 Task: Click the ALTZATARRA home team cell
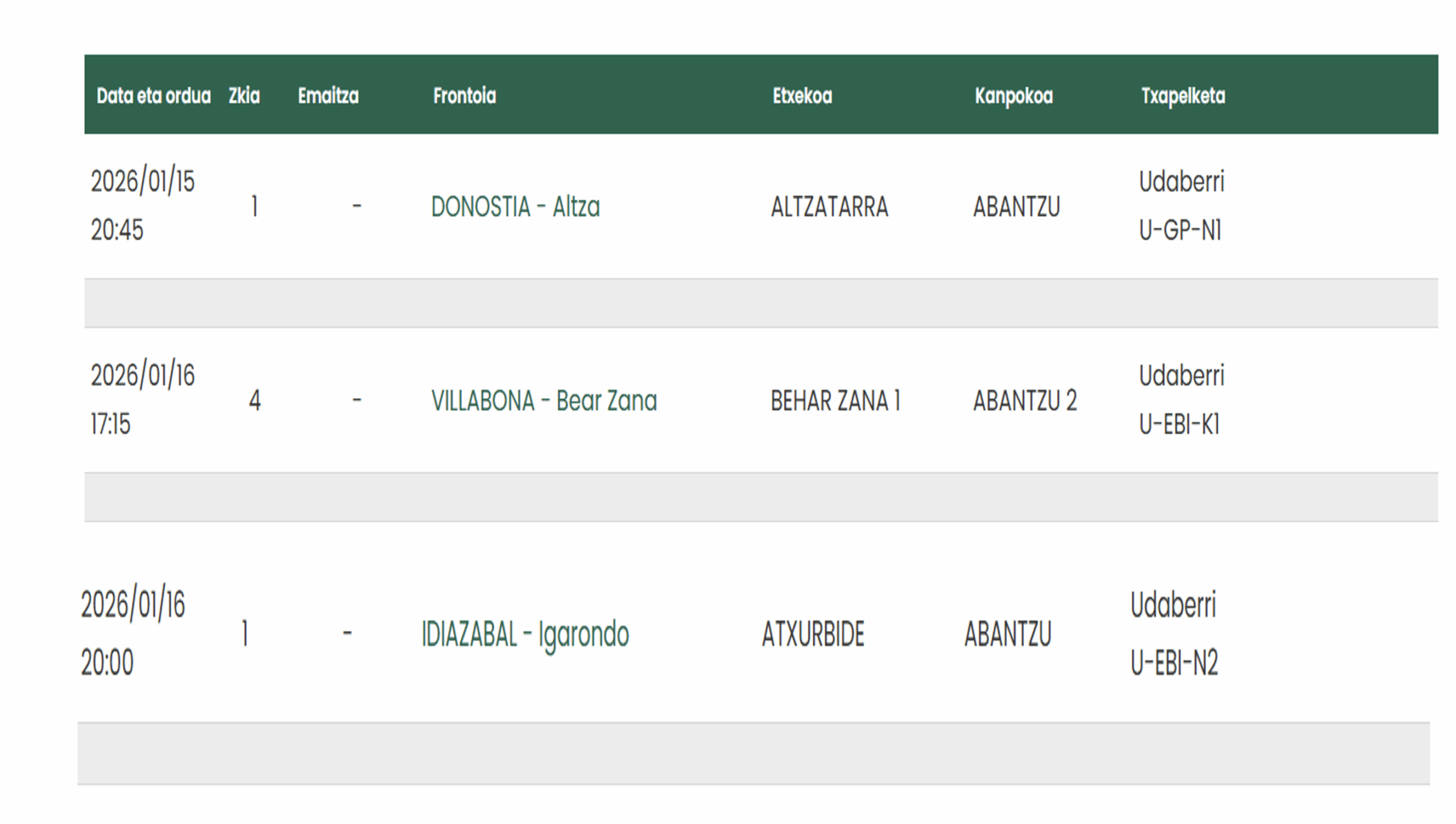click(829, 206)
